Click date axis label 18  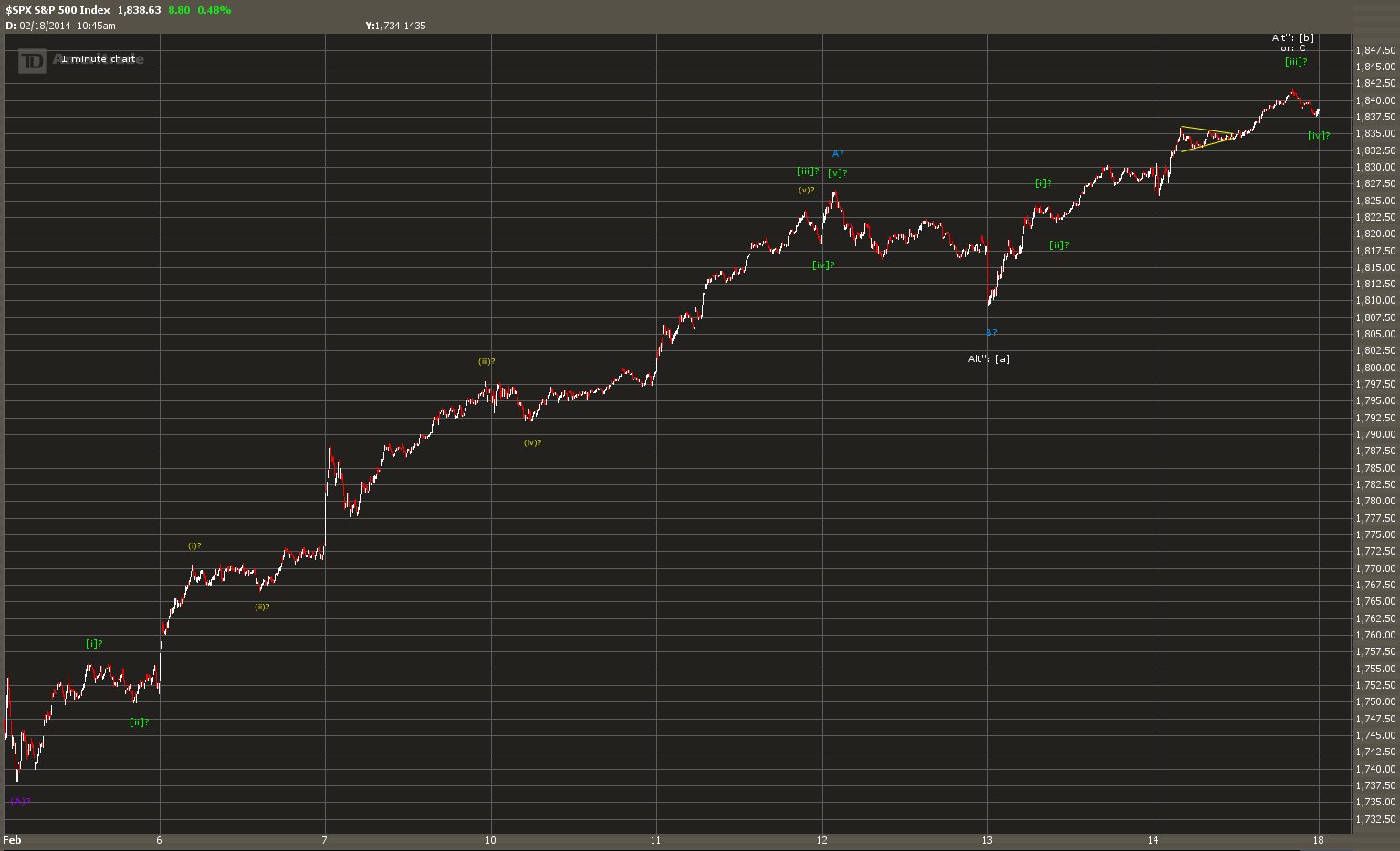(x=1319, y=840)
